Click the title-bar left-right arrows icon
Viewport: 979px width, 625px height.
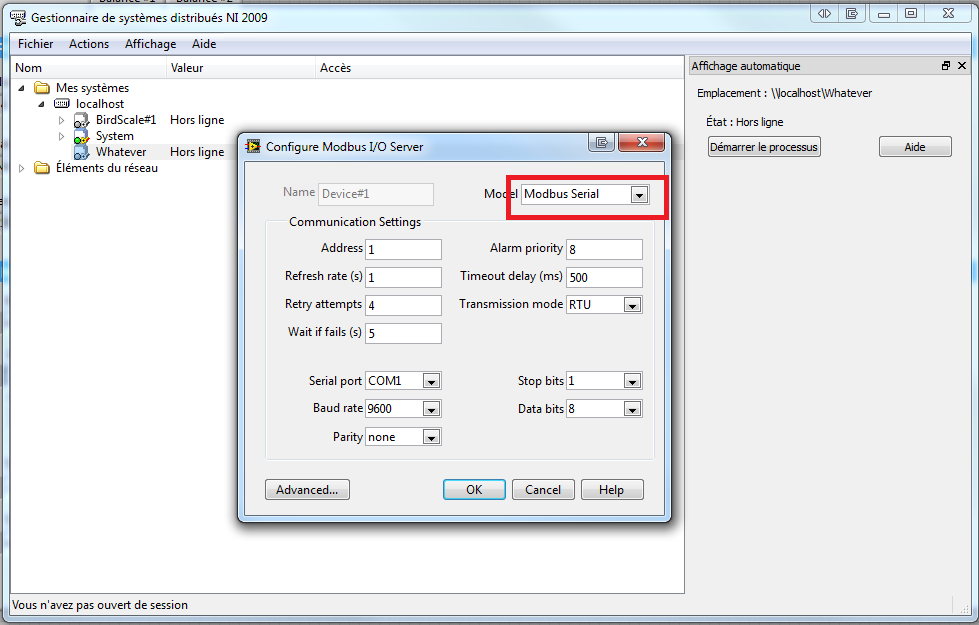coord(824,13)
